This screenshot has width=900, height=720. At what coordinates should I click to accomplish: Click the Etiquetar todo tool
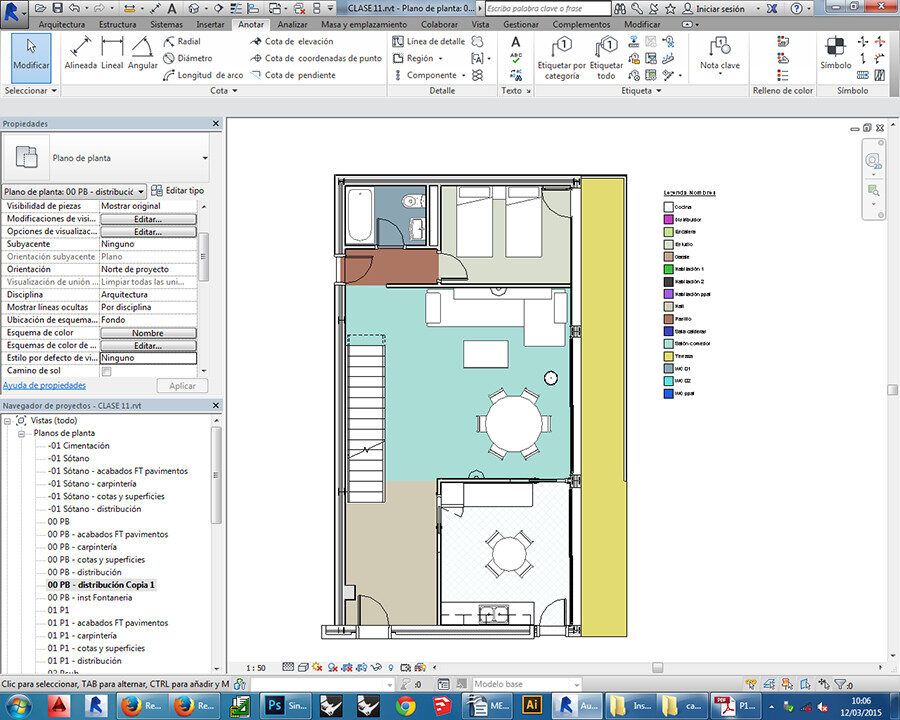pyautogui.click(x=606, y=56)
